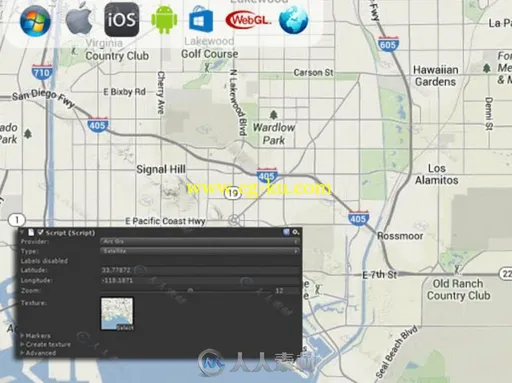512x383 pixels.
Task: Click the script file icon in header
Action: [31, 232]
